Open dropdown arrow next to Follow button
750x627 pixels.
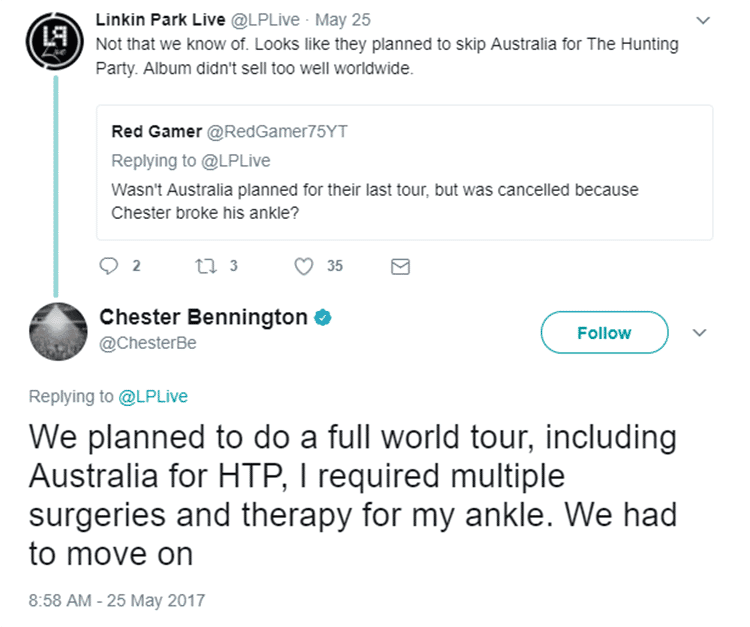[x=701, y=332]
